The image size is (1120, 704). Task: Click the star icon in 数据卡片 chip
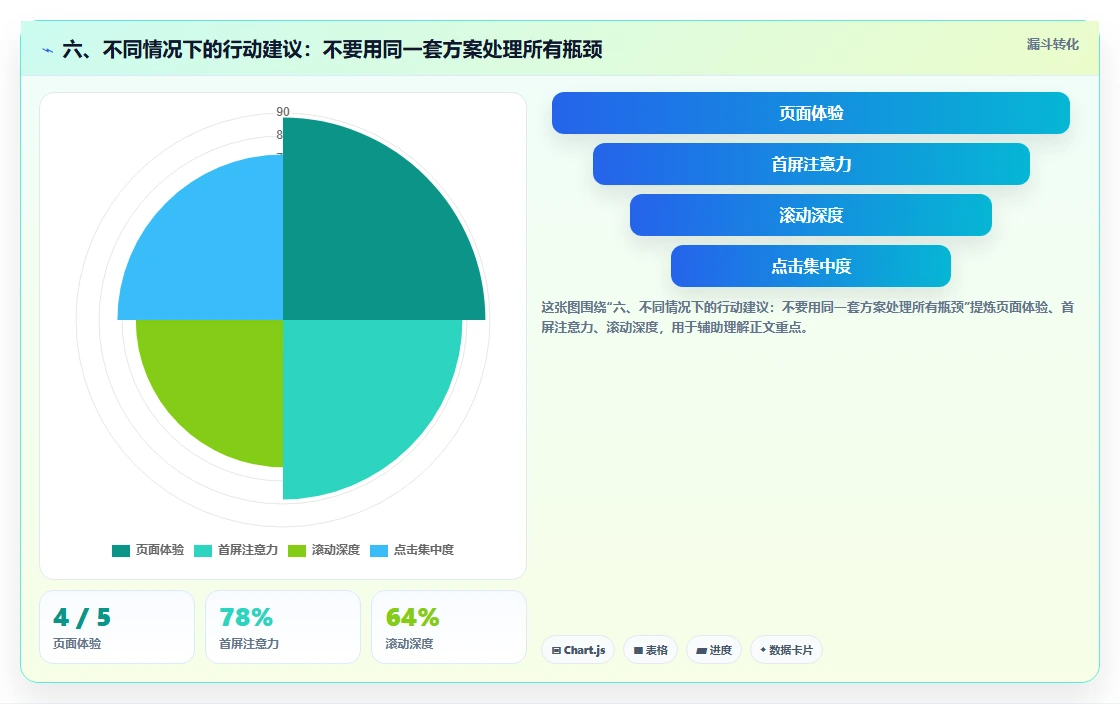click(x=763, y=650)
